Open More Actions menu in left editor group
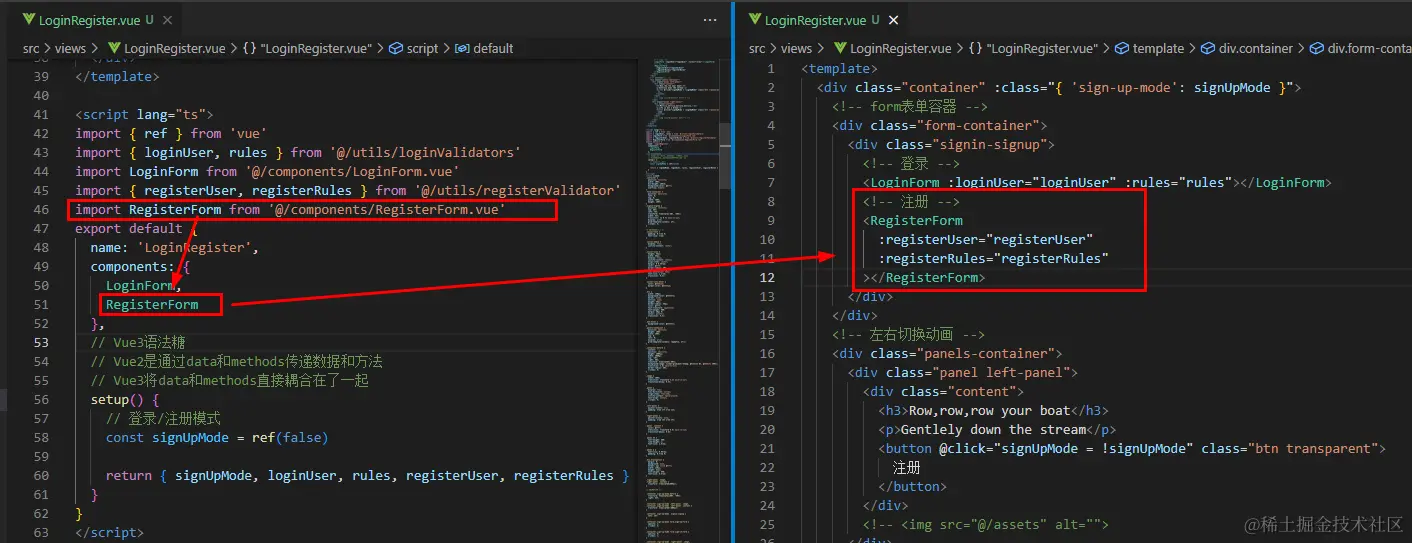The height and width of the screenshot is (543, 1412). click(x=710, y=19)
